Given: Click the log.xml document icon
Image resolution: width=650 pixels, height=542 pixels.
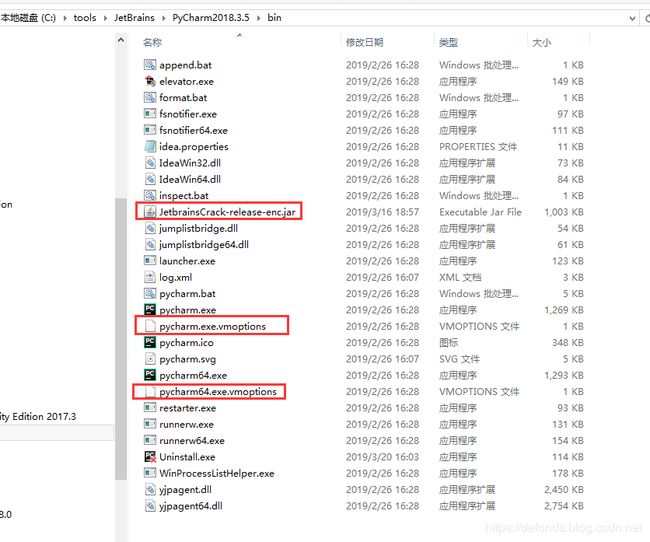Looking at the screenshot, I should click(150, 277).
